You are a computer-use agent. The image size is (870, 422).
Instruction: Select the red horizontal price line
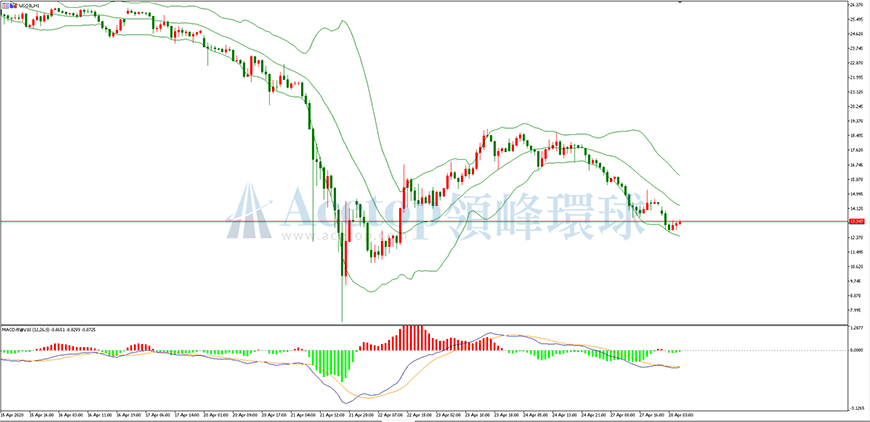pyautogui.click(x=424, y=221)
